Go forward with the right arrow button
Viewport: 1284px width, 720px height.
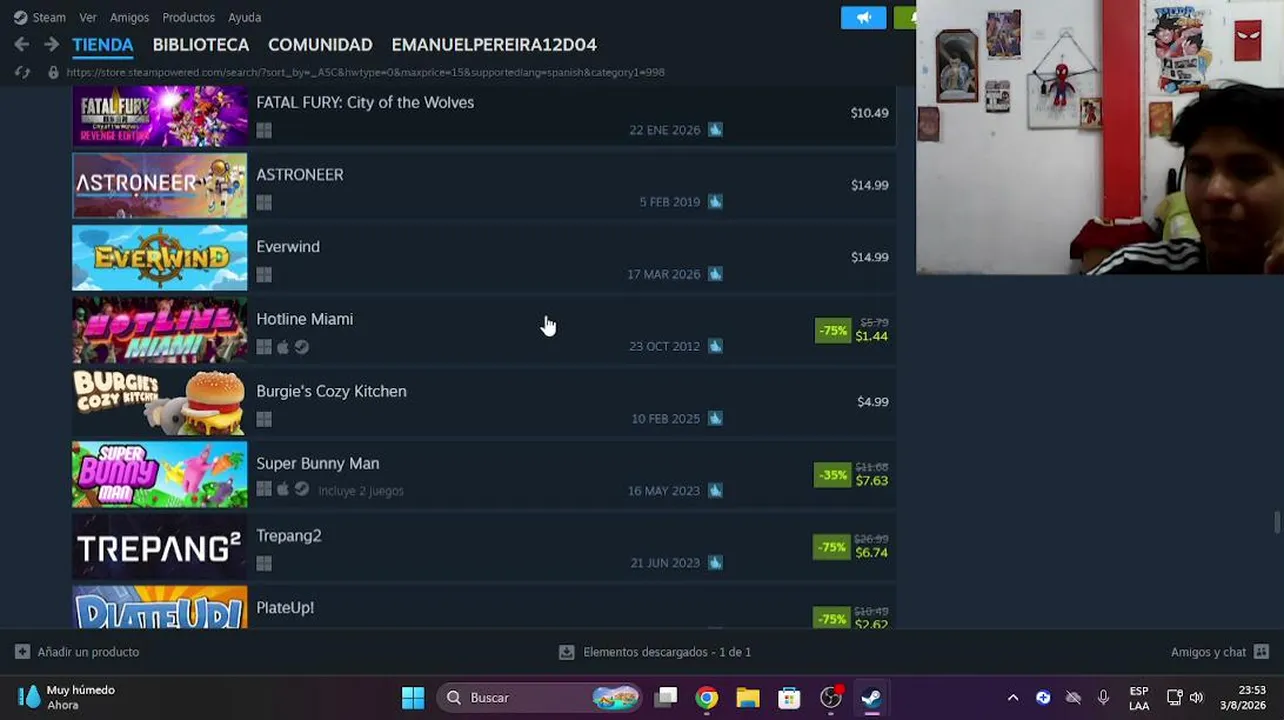(x=52, y=45)
